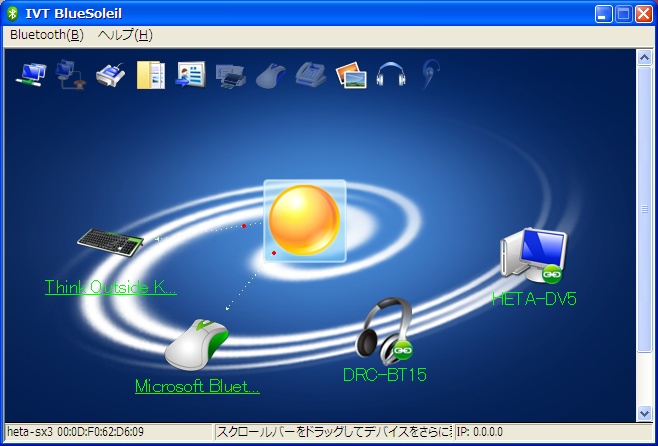658x446 pixels.
Task: Click the HETA-DV5 device name label
Action: point(534,299)
